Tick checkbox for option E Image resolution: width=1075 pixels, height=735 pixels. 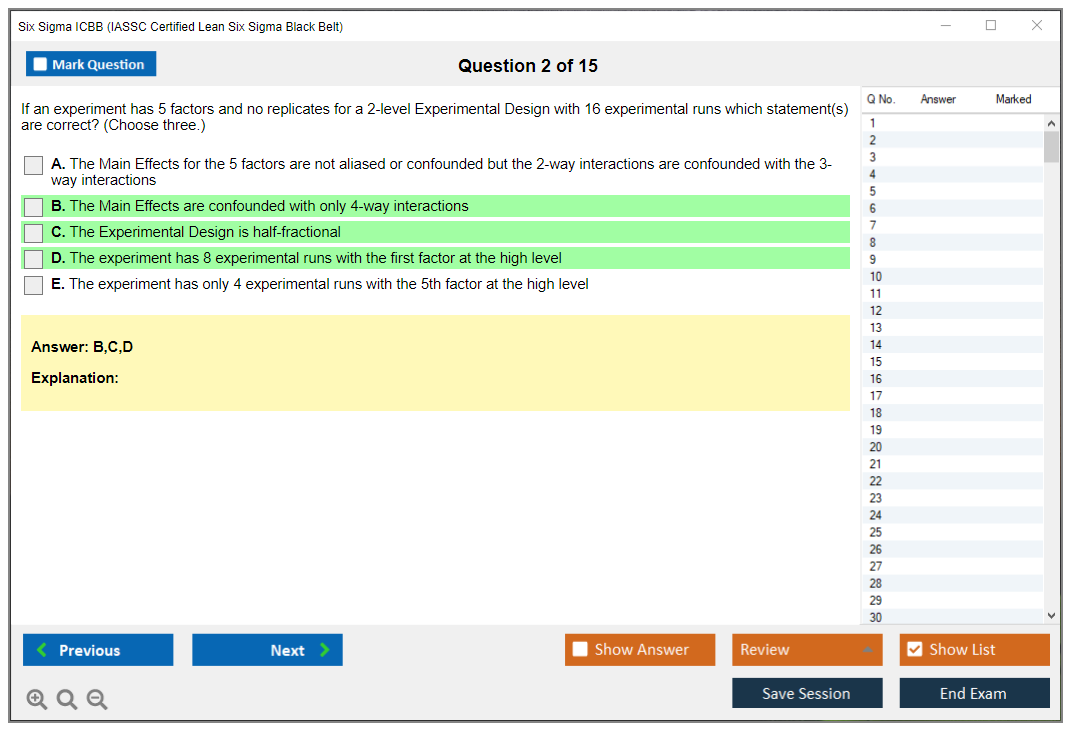[34, 285]
